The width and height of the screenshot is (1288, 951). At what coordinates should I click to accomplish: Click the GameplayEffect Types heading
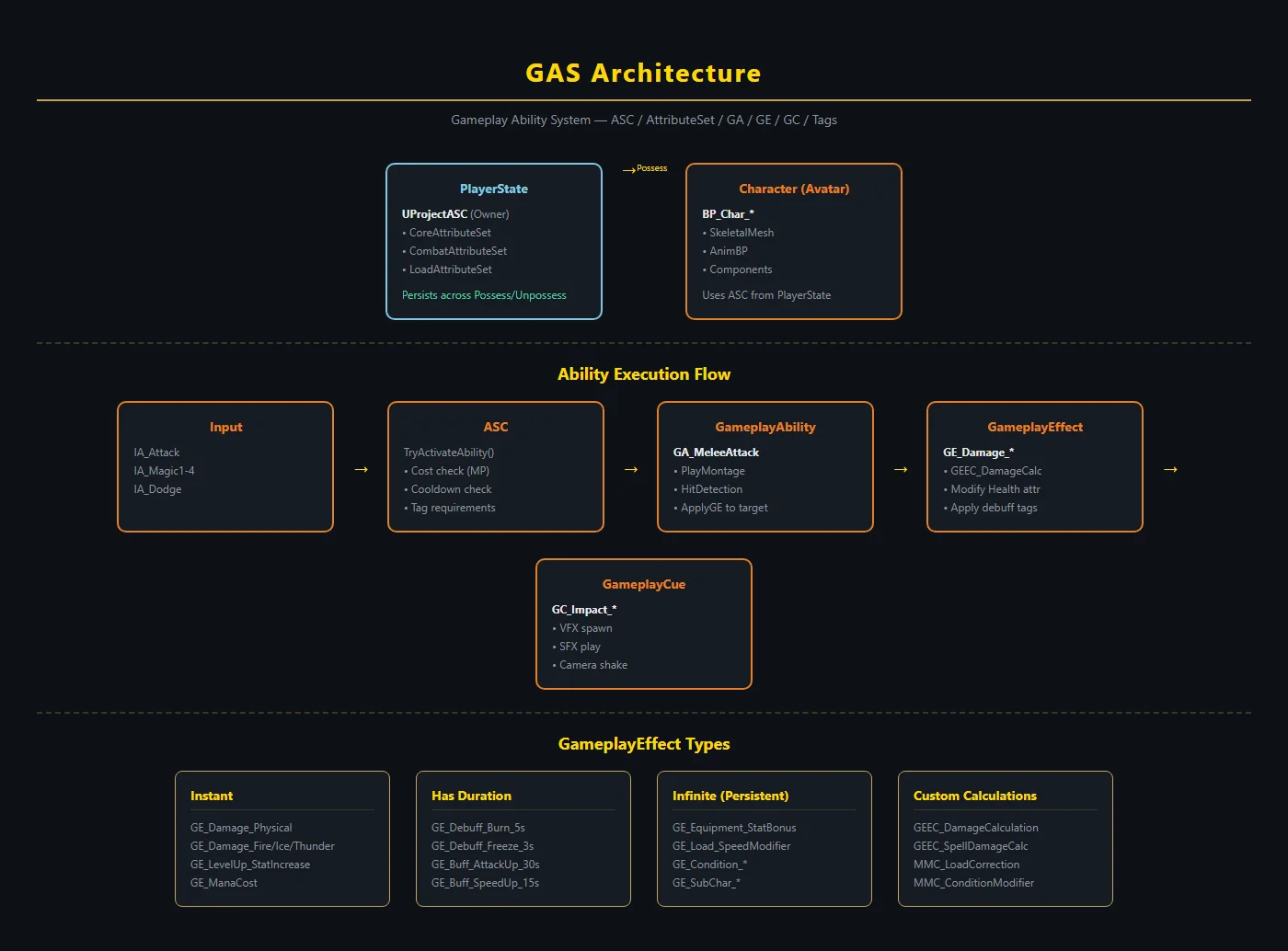[x=644, y=744]
